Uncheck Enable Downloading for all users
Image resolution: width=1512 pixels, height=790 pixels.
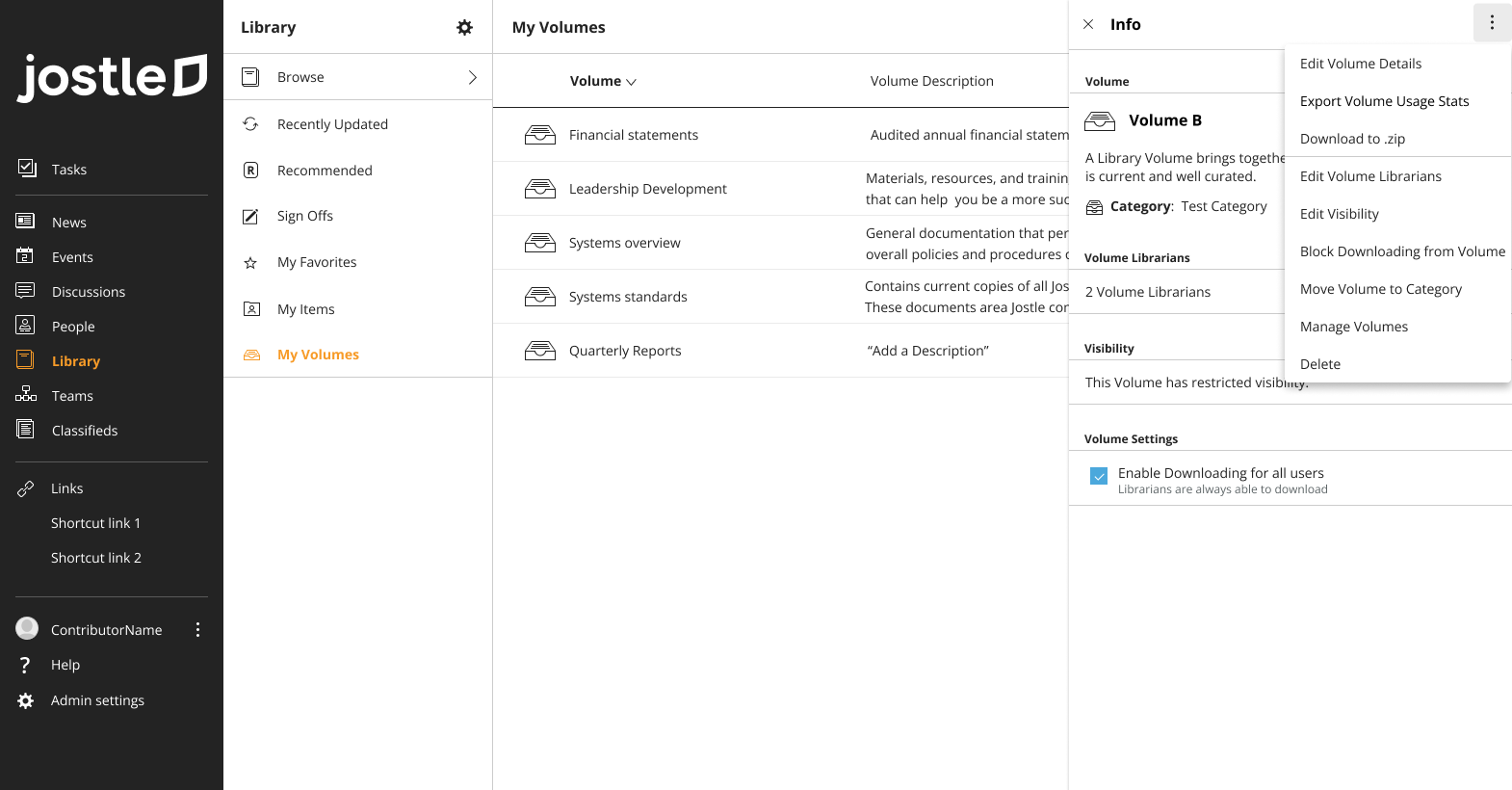[1099, 476]
